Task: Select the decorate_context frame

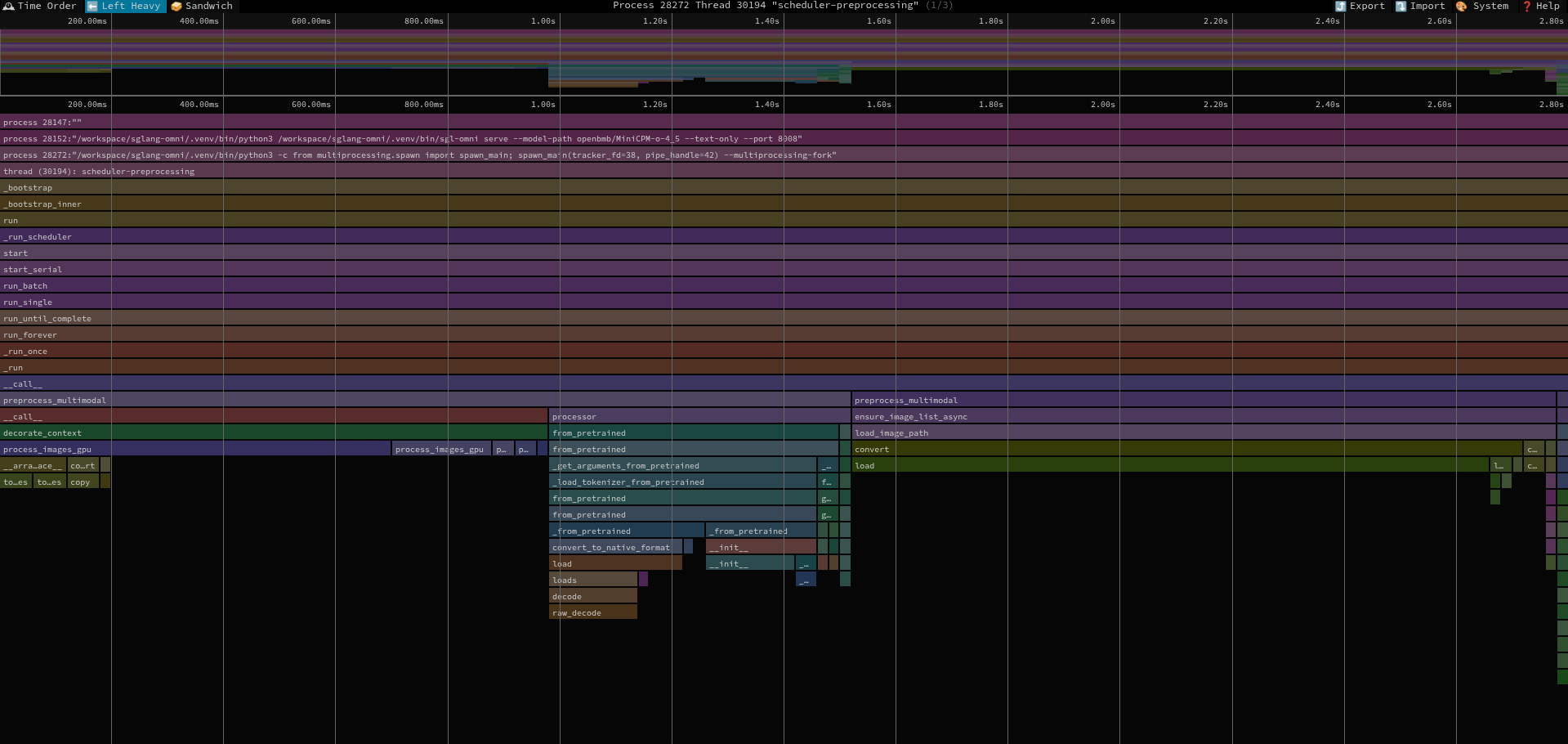Action: click(274, 433)
